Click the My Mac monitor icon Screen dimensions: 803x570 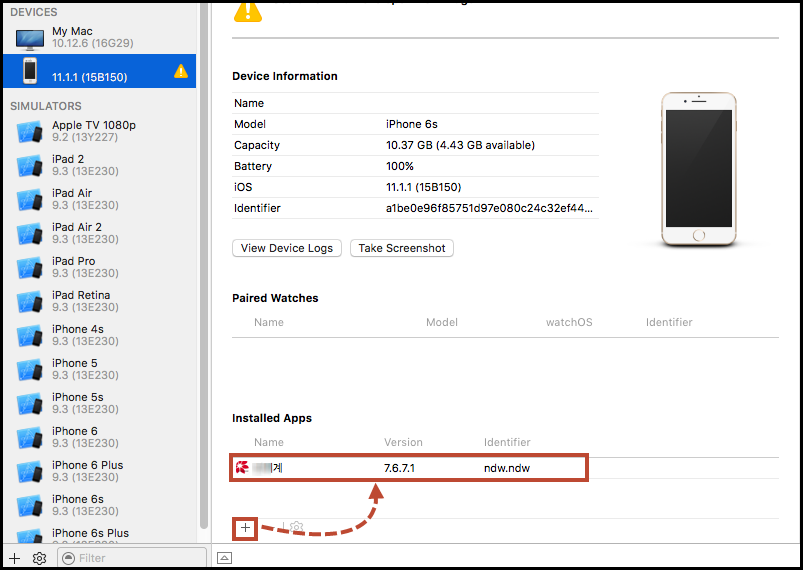(x=30, y=39)
